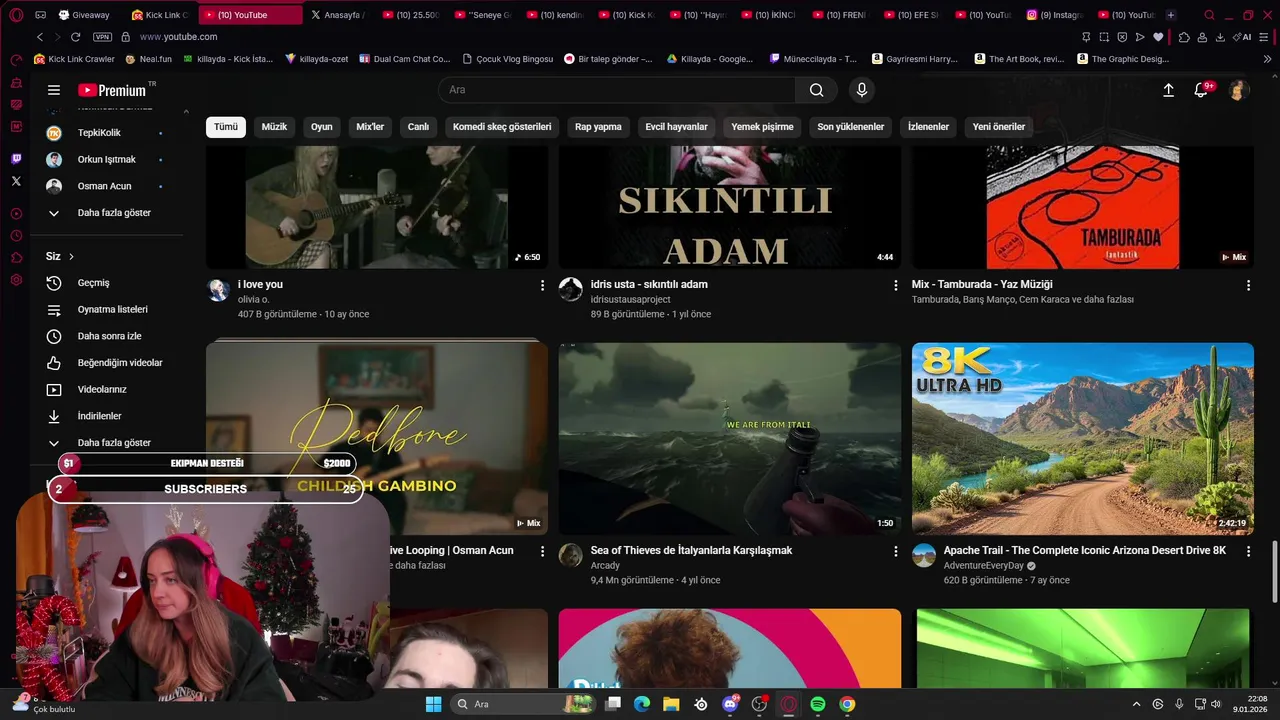Open a new browser tab
This screenshot has height=720, width=1280.
(x=1171, y=15)
